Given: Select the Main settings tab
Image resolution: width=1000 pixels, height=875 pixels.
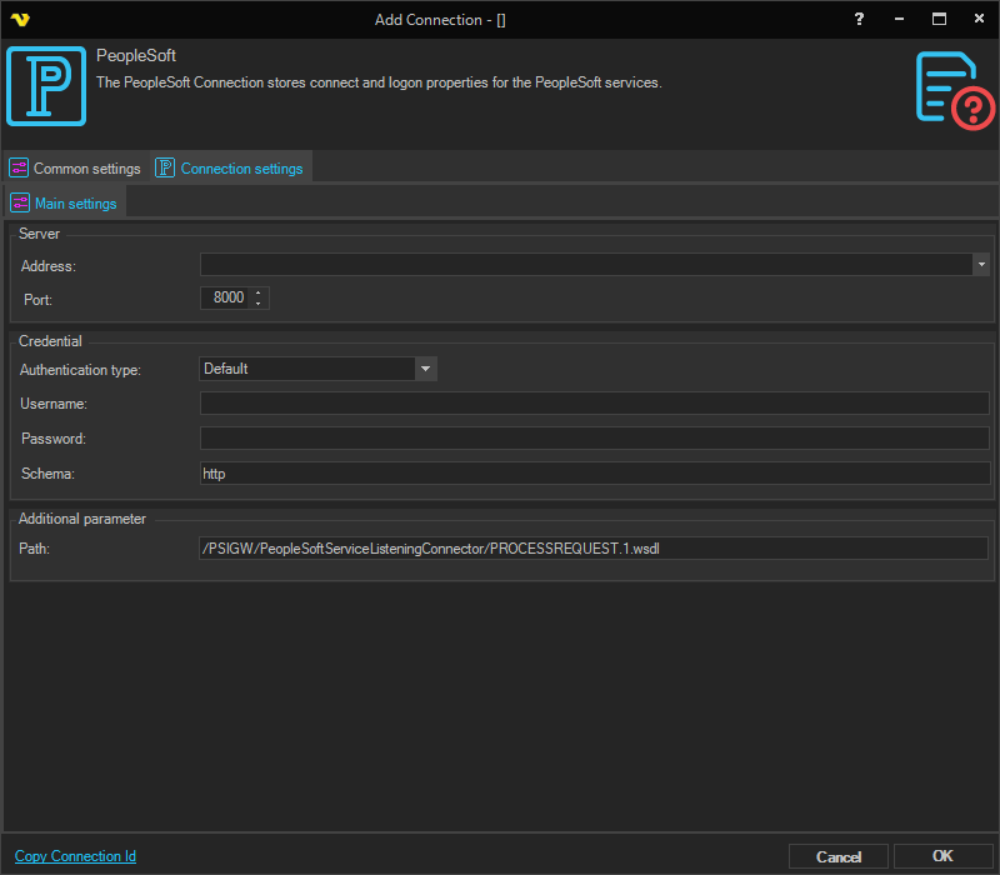Looking at the screenshot, I should [75, 203].
